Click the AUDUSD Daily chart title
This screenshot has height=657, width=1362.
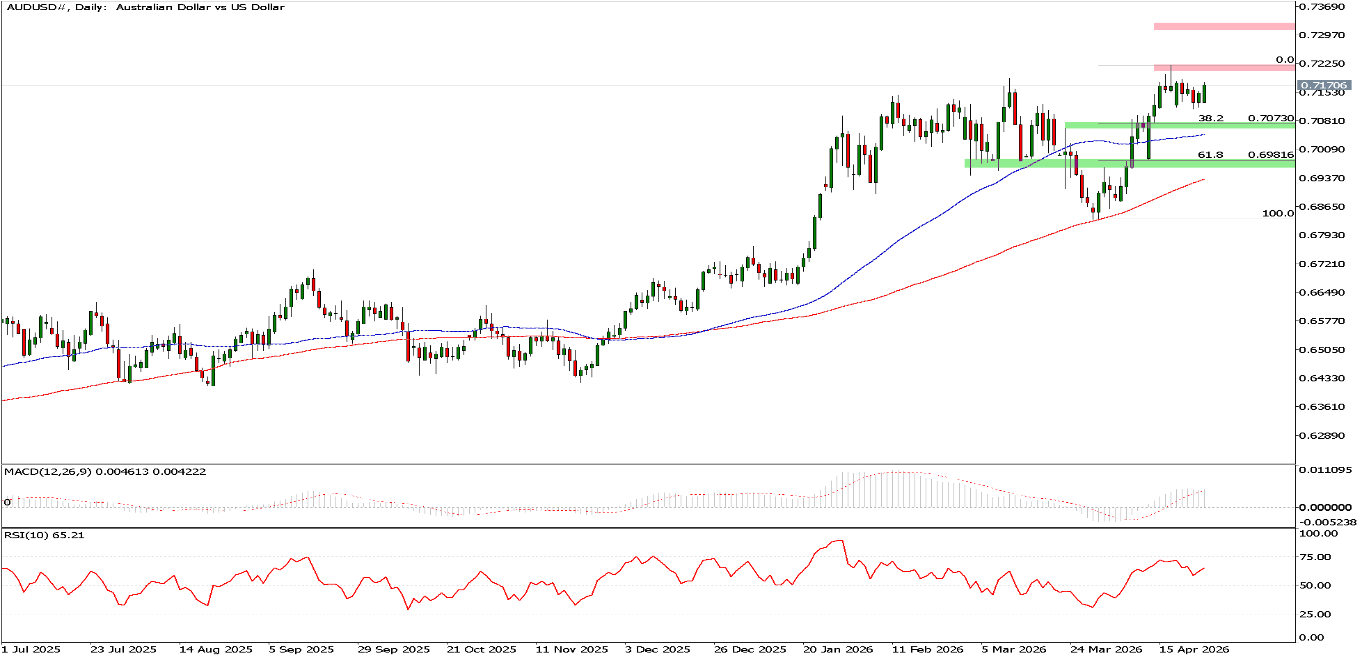(144, 7)
